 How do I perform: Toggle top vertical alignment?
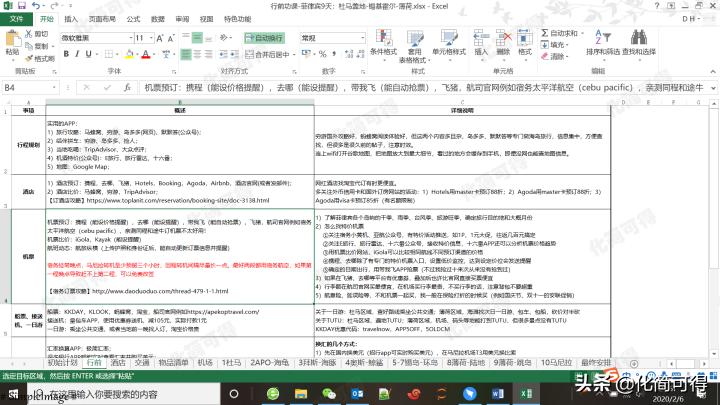[x=186, y=38]
